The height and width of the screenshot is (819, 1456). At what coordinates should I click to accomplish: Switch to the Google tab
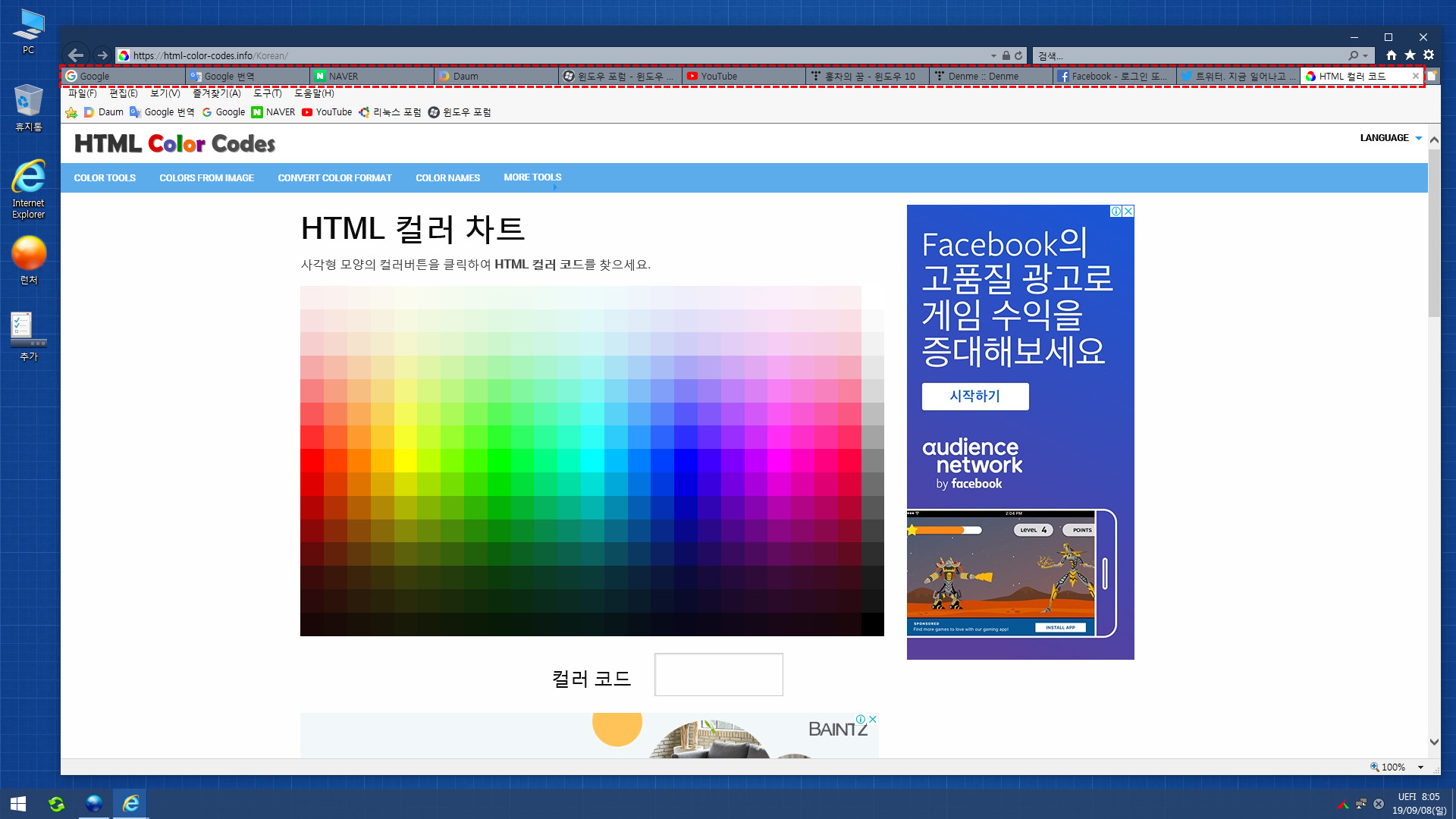coord(124,76)
